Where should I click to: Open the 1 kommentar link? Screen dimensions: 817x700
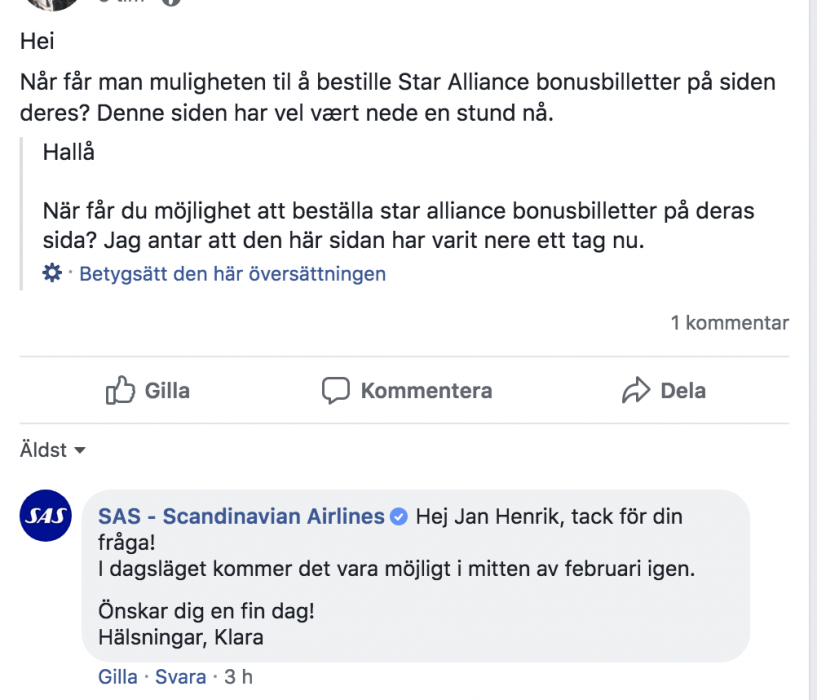pos(729,323)
